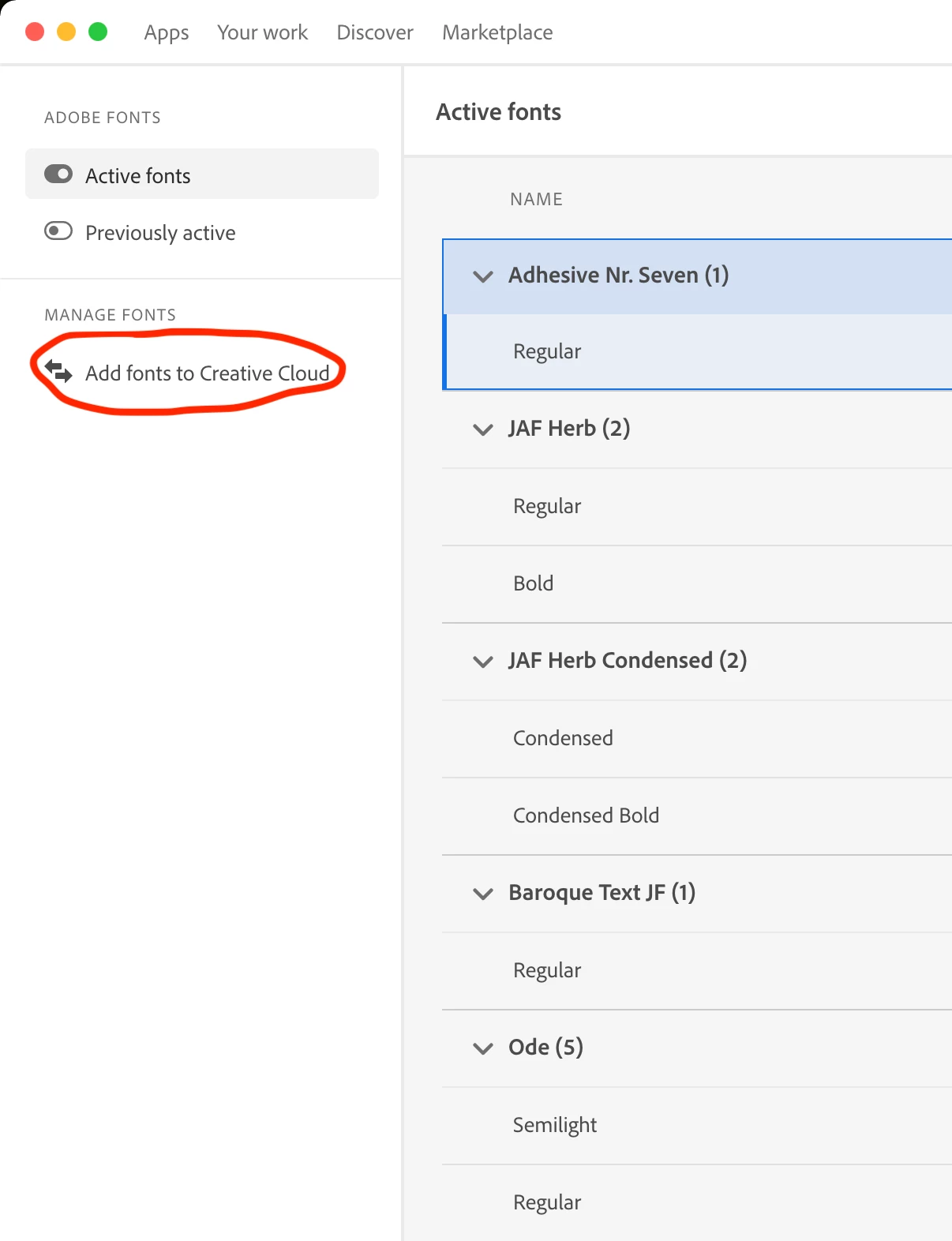The height and width of the screenshot is (1241, 952).
Task: Collapse JAF Herb Condensed (2) group
Action: click(482, 662)
